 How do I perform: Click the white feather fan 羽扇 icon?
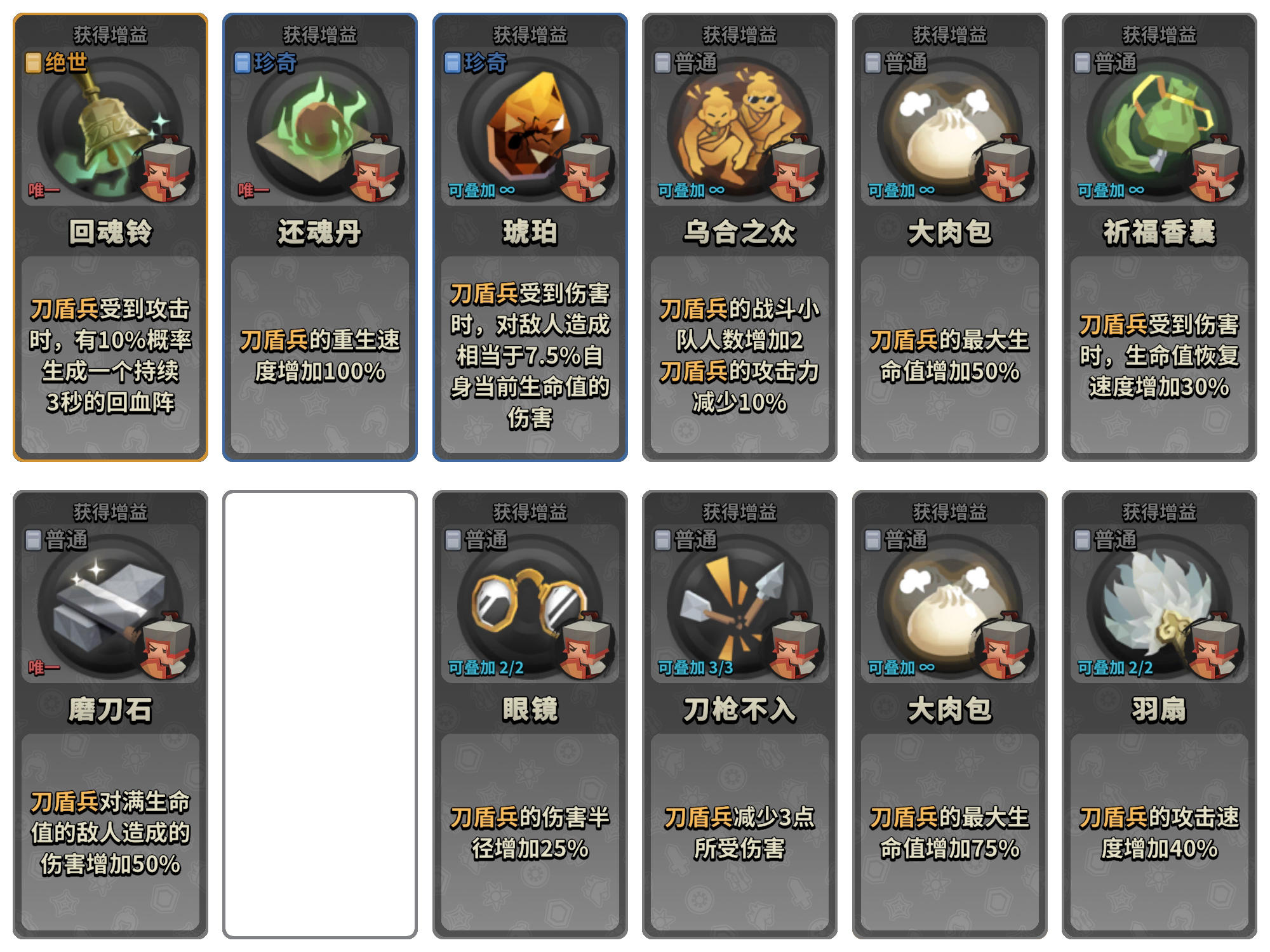point(1159,607)
